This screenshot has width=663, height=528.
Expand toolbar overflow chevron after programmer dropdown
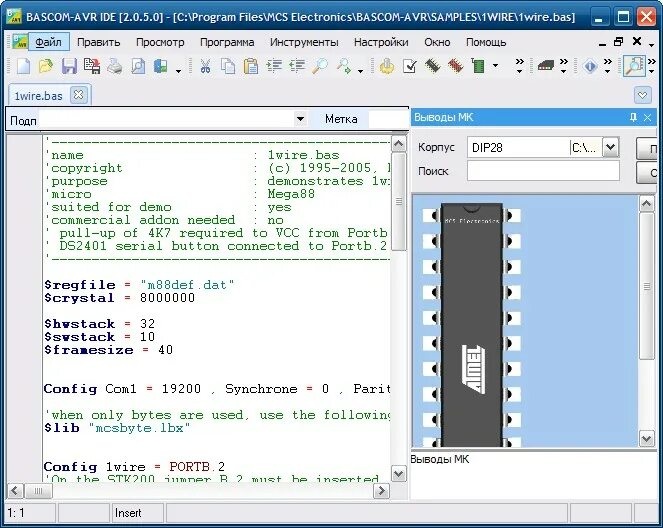coord(520,66)
